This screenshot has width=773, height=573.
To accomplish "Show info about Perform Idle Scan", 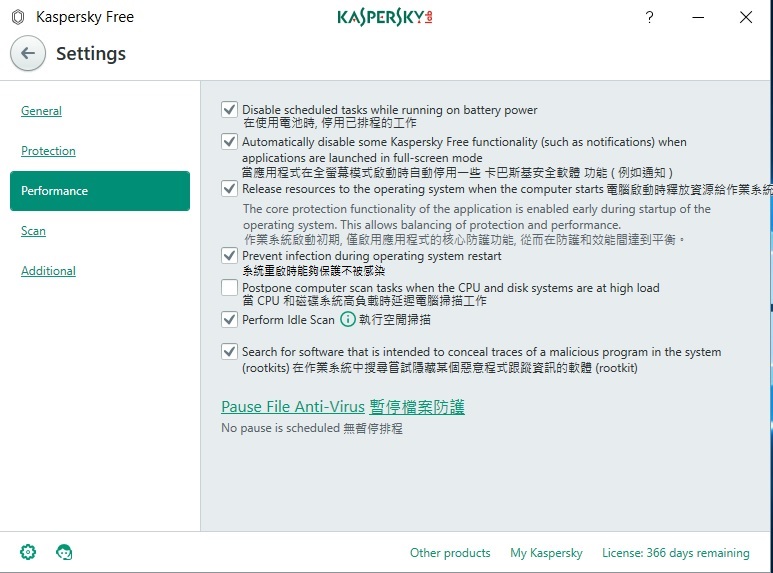I will tap(348, 320).
